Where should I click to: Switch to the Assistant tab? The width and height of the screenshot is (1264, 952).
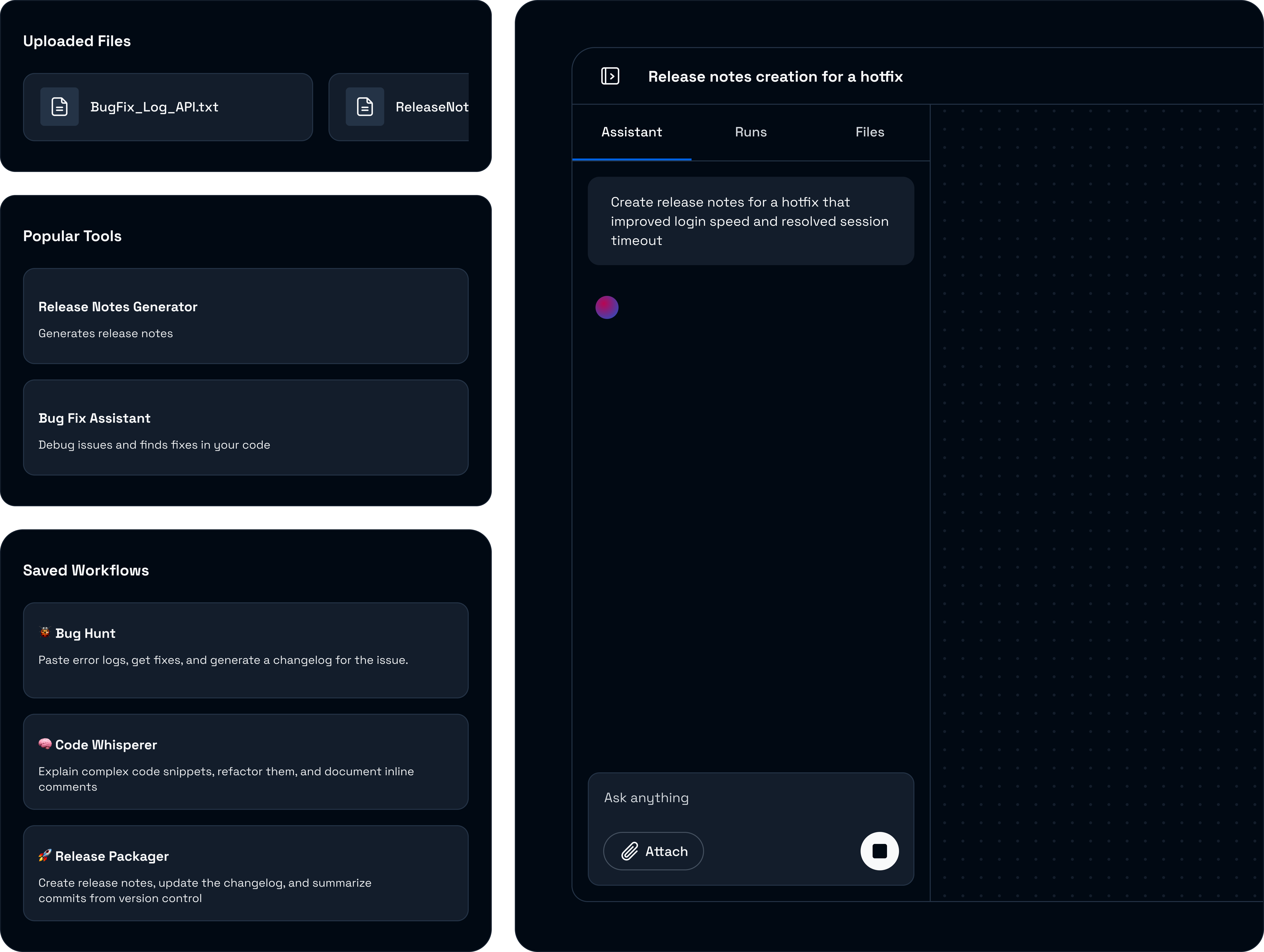coord(632,132)
